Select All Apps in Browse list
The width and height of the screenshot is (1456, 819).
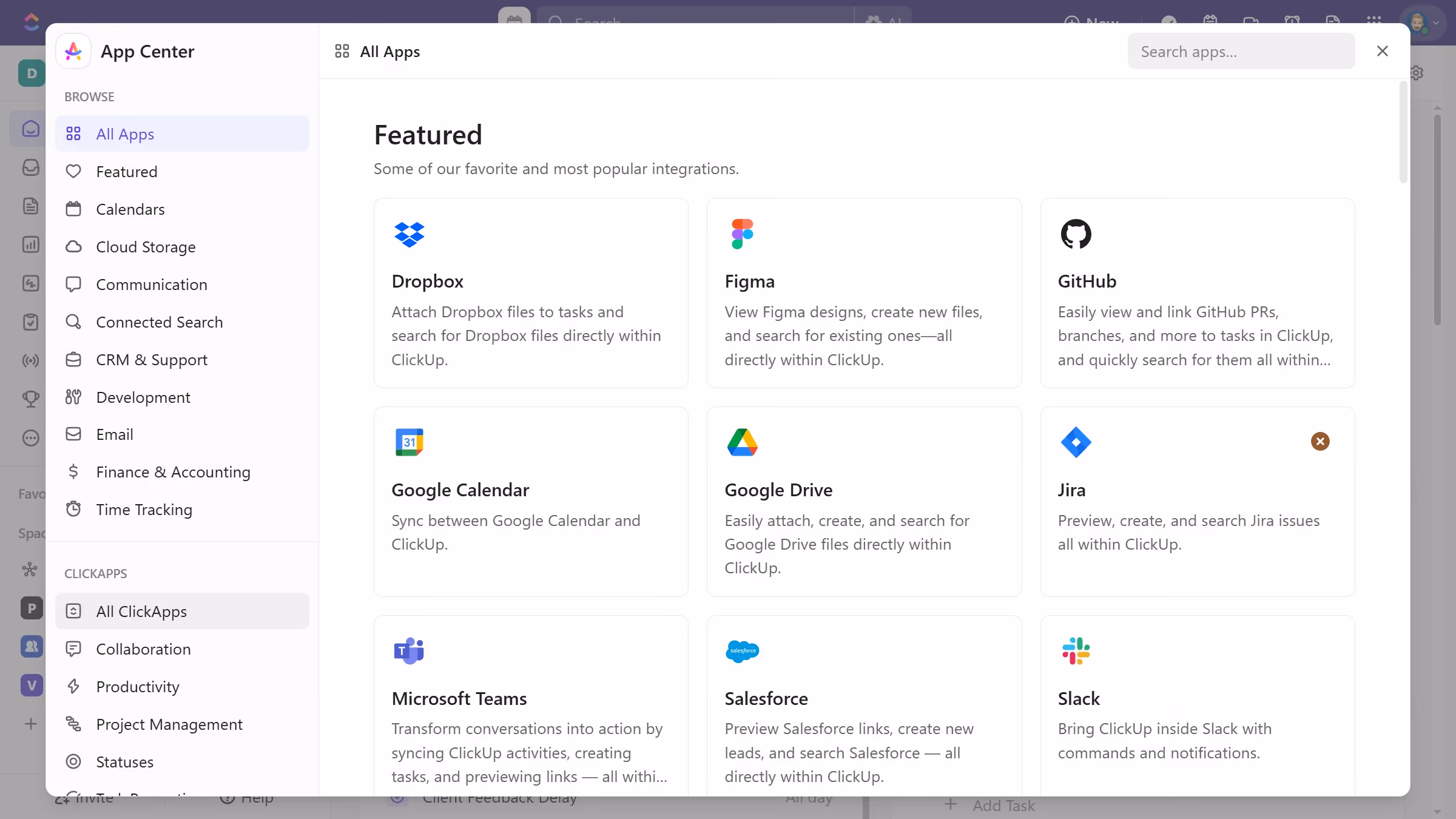click(182, 133)
